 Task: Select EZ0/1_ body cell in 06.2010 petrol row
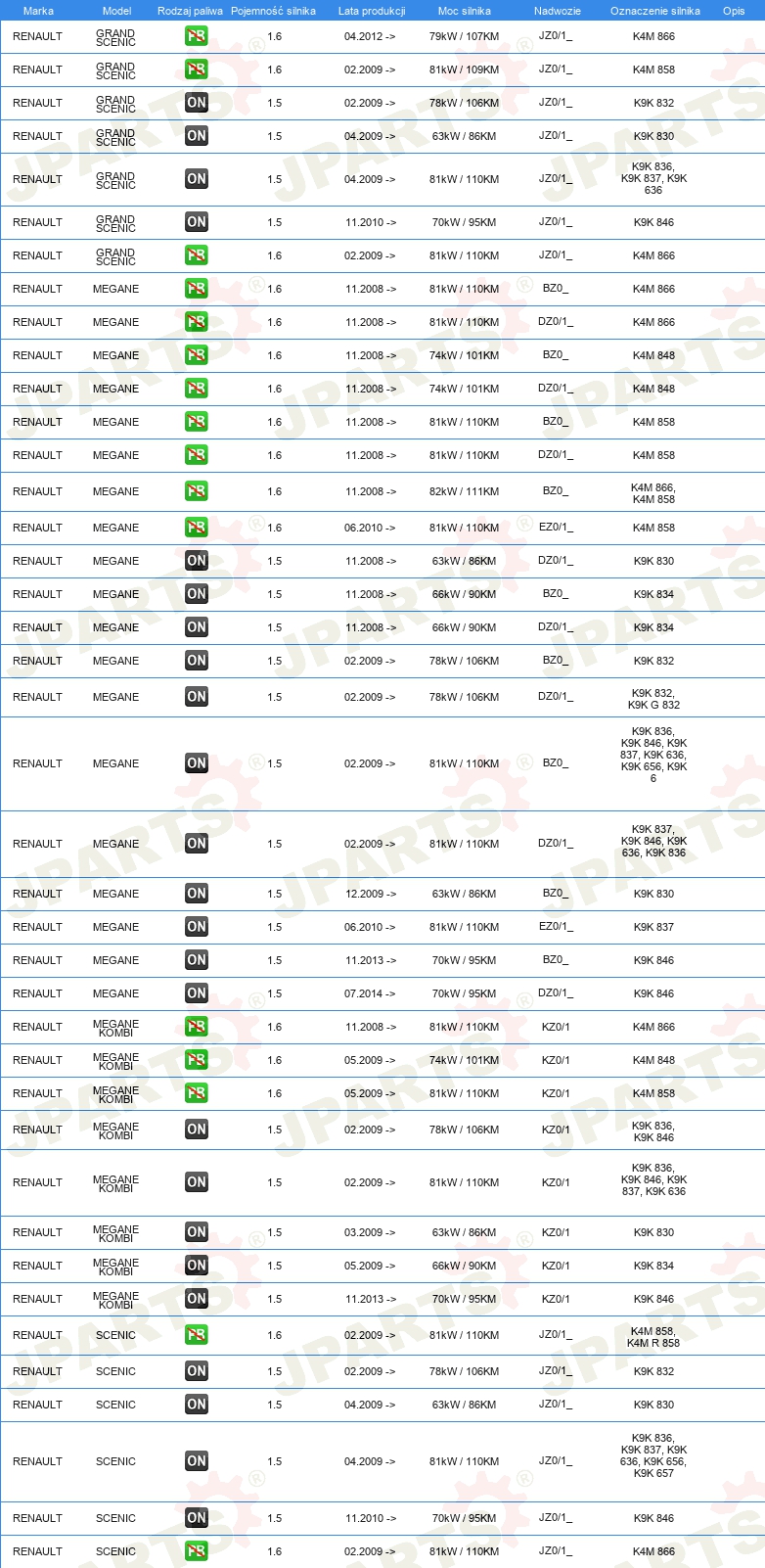(556, 528)
